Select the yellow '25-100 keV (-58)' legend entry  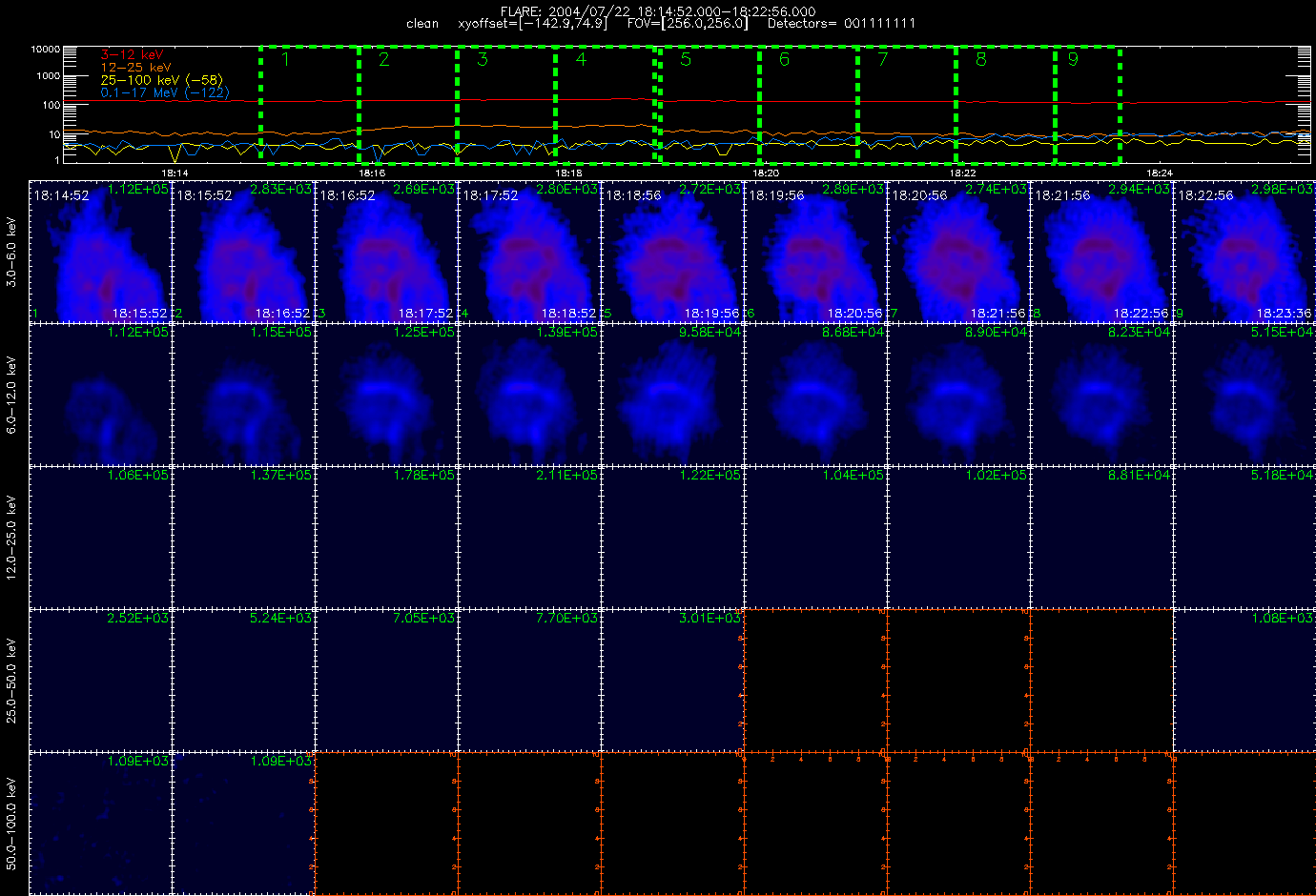click(161, 80)
